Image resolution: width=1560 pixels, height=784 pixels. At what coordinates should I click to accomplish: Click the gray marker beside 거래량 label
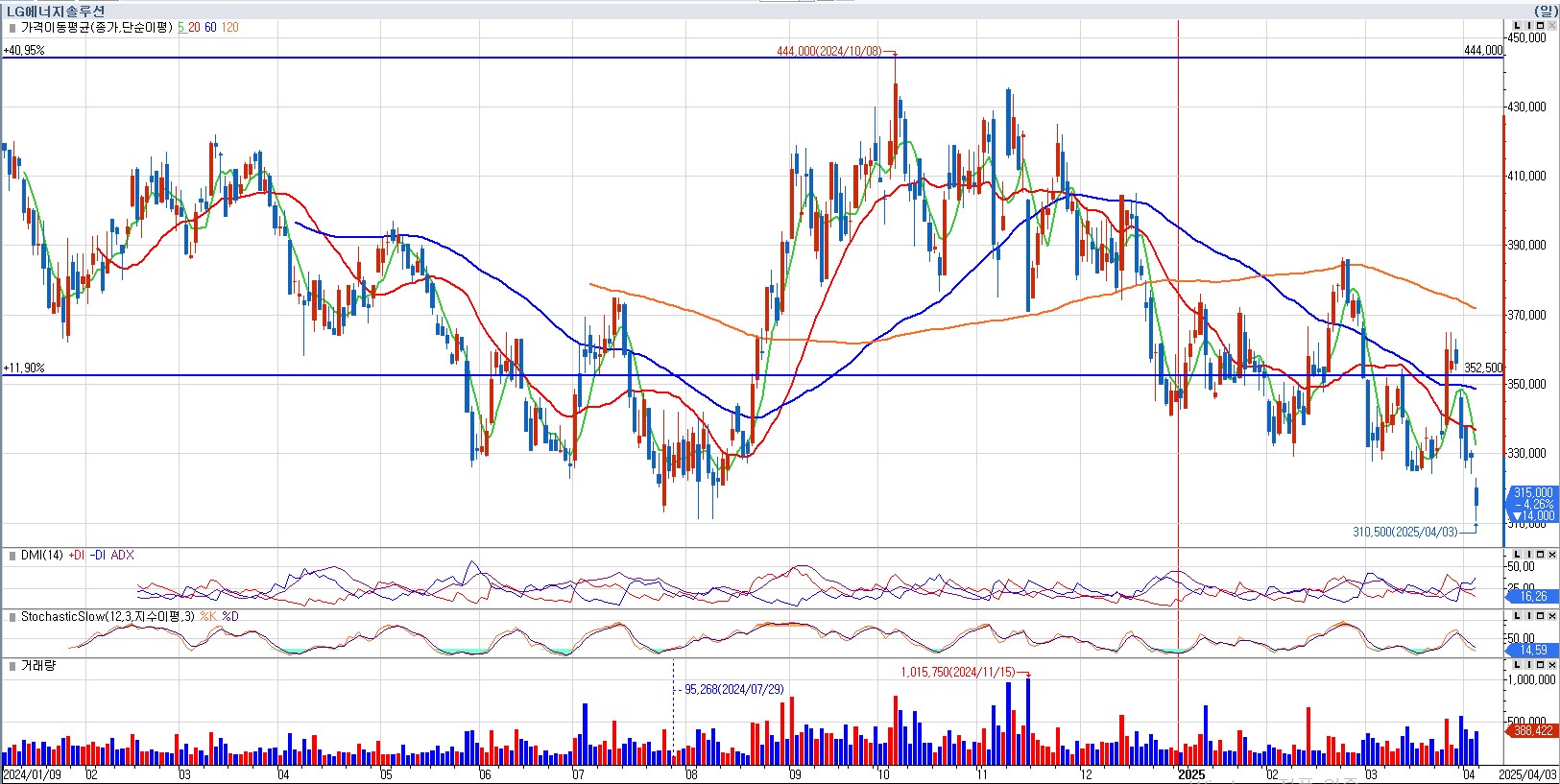point(12,665)
